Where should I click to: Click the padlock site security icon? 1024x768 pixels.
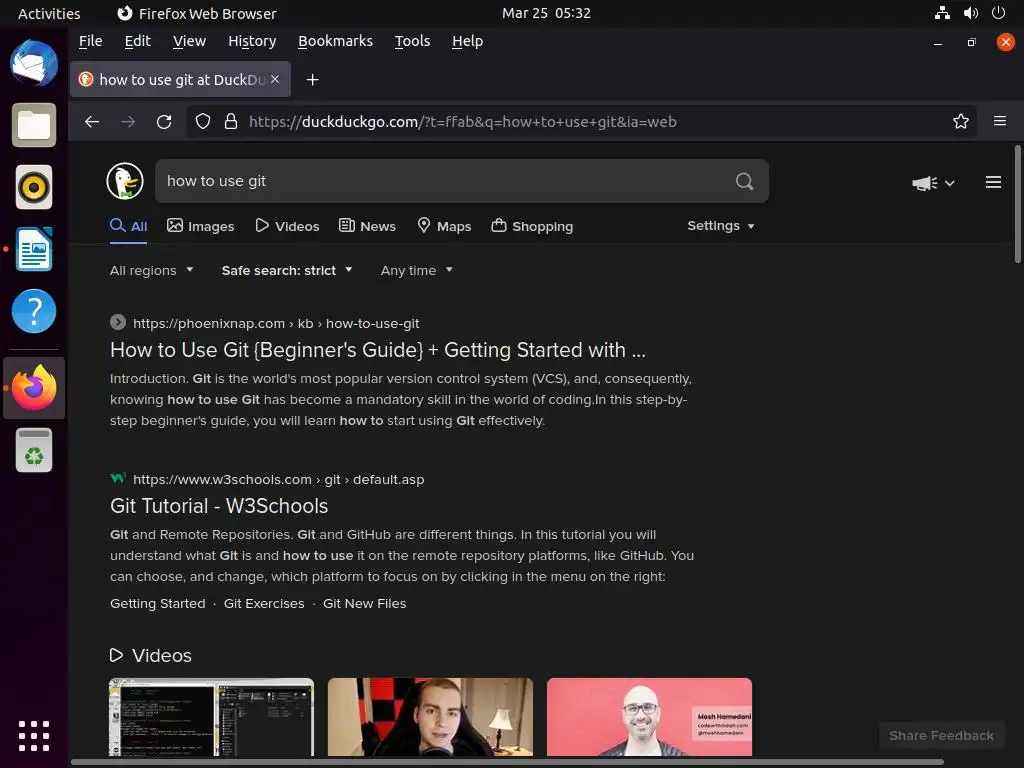pos(231,121)
